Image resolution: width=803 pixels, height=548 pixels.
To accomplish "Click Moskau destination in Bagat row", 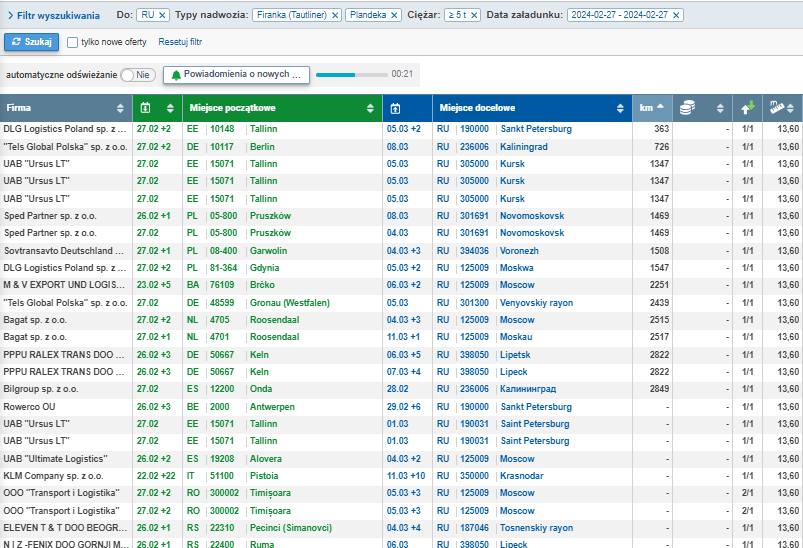I will pos(516,337).
